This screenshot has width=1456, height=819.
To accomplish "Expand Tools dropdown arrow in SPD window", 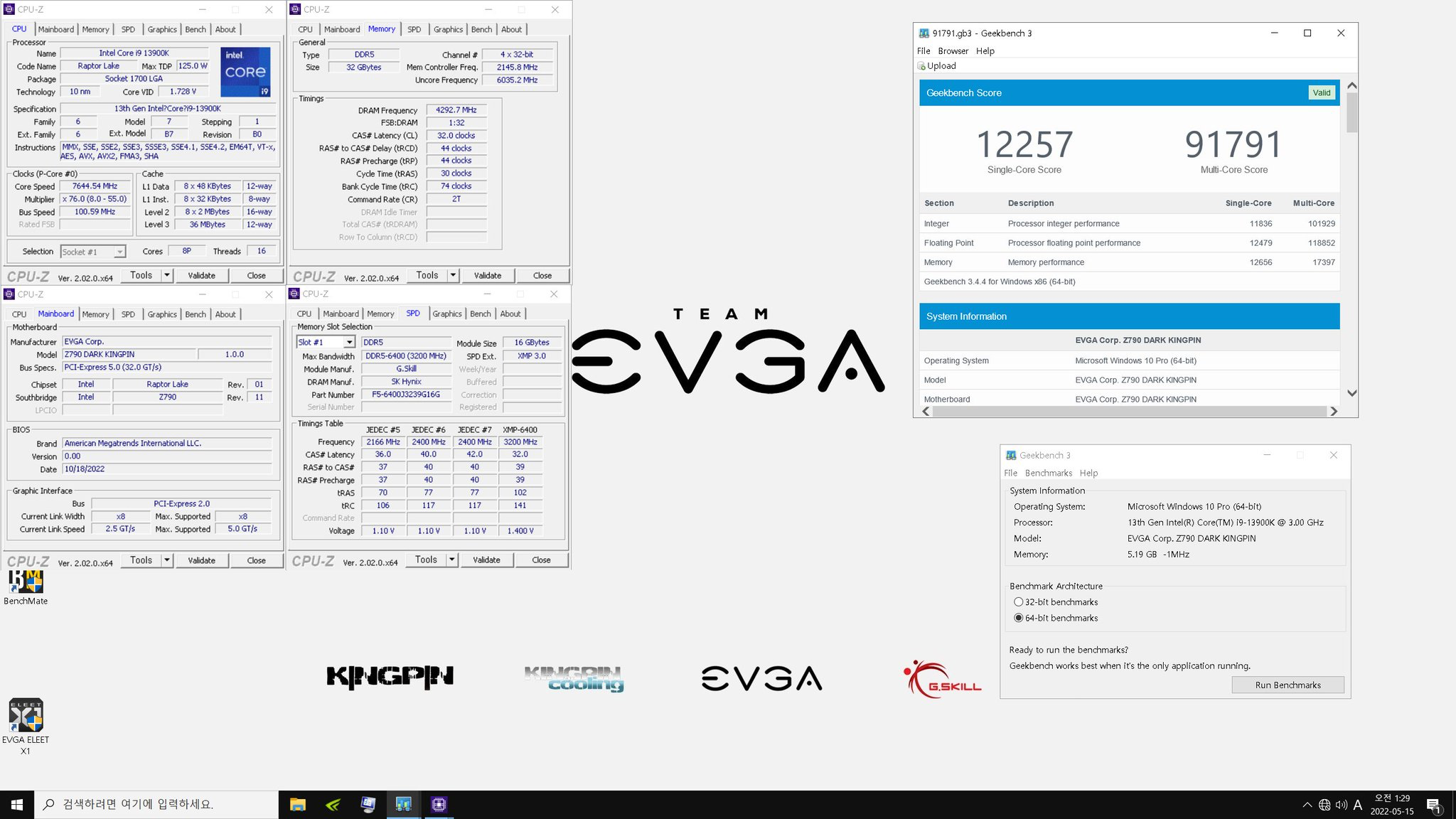I will pyautogui.click(x=451, y=560).
